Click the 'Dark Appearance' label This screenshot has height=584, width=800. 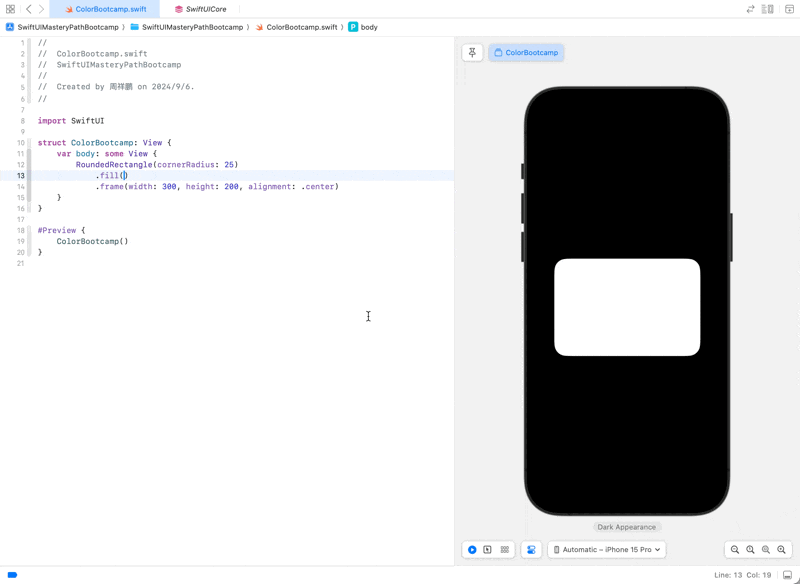627,527
